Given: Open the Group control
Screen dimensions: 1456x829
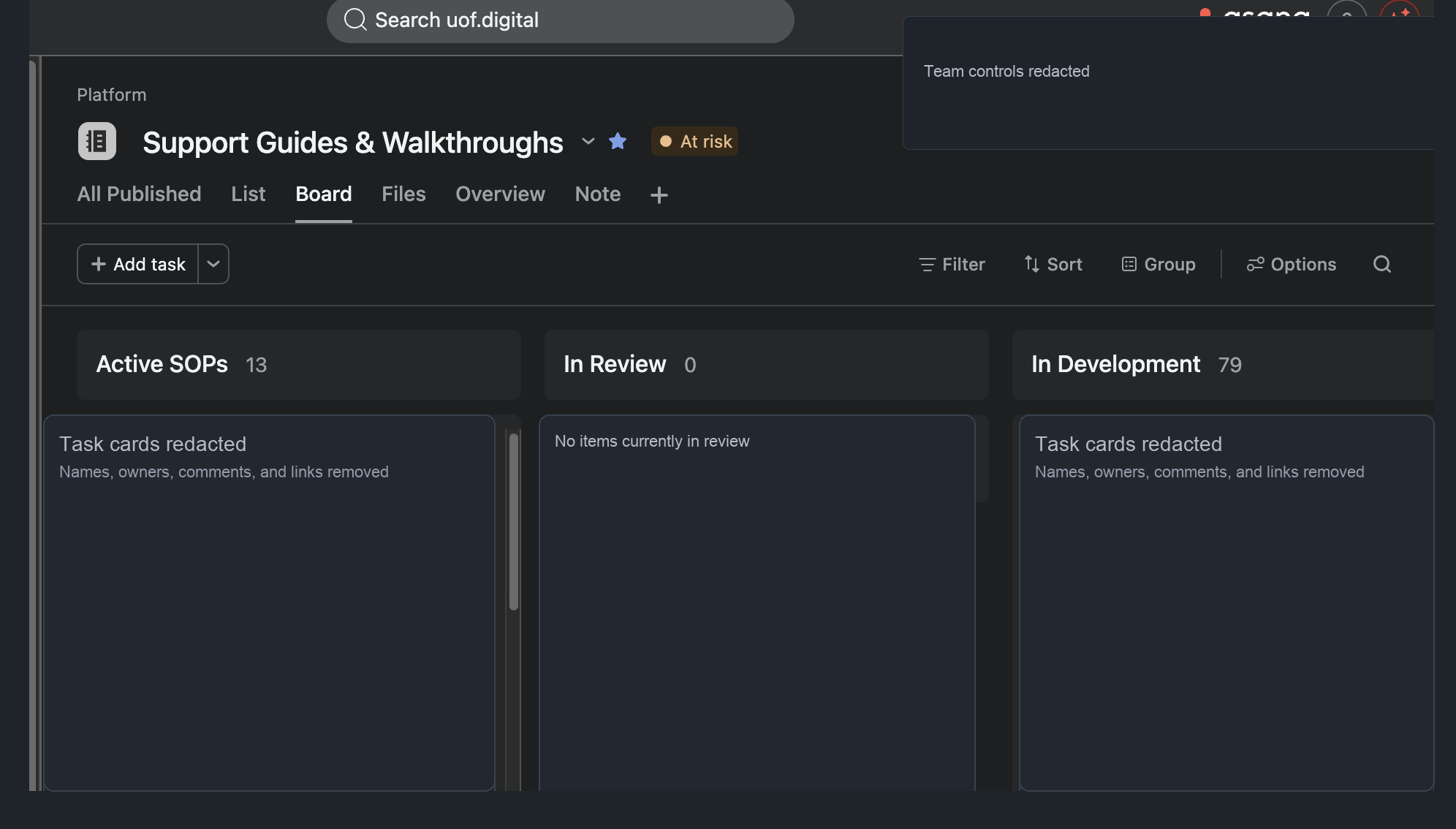Looking at the screenshot, I should (x=1159, y=264).
